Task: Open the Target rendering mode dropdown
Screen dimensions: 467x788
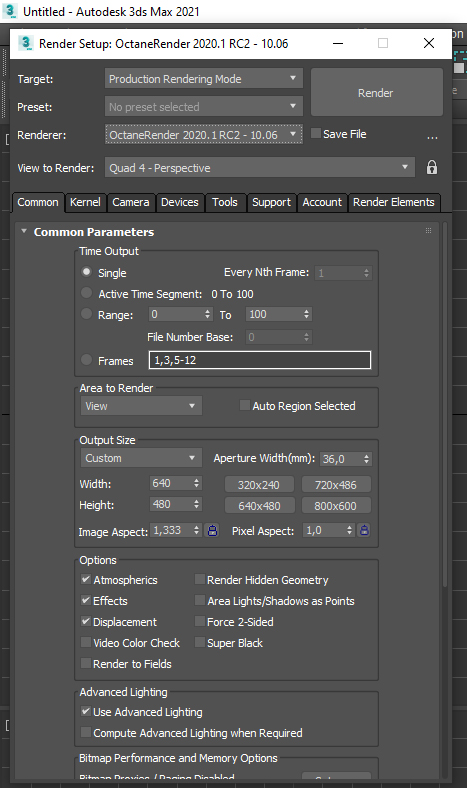Action: click(204, 79)
